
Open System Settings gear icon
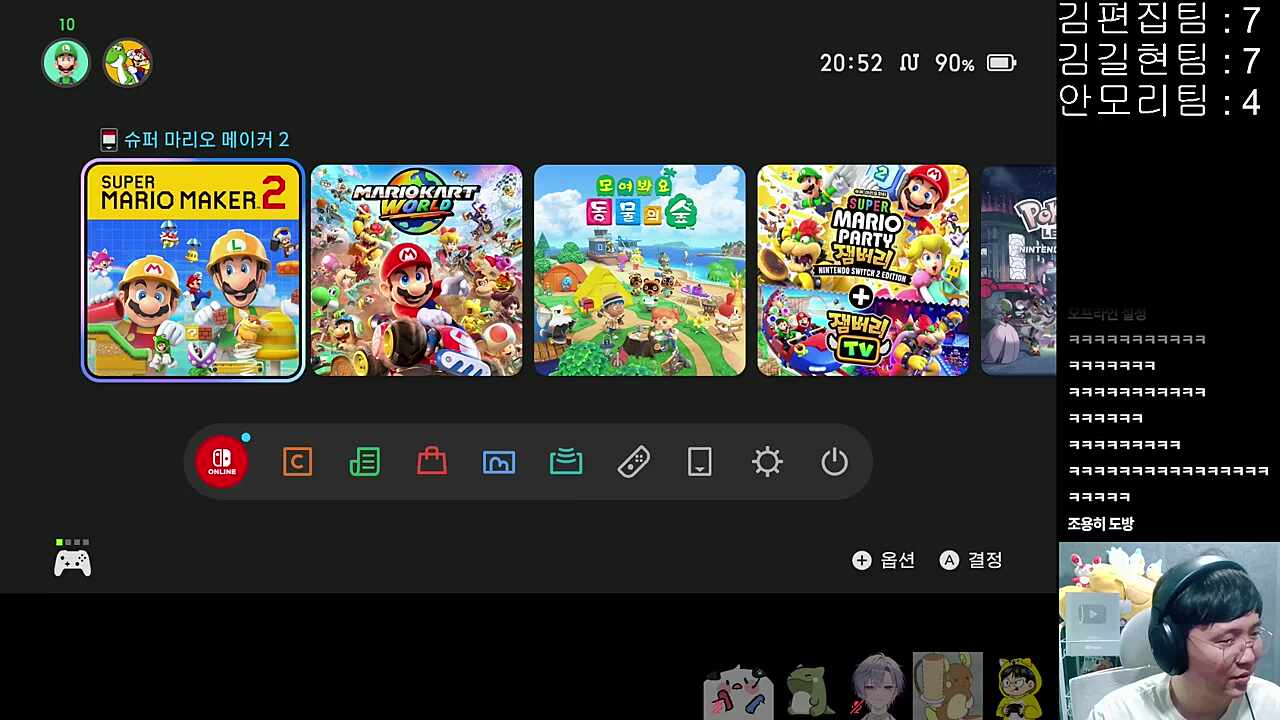coord(767,462)
